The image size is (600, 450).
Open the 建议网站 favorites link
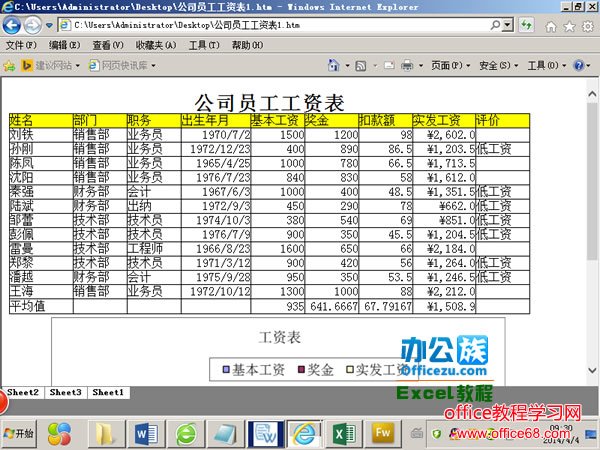click(x=50, y=66)
